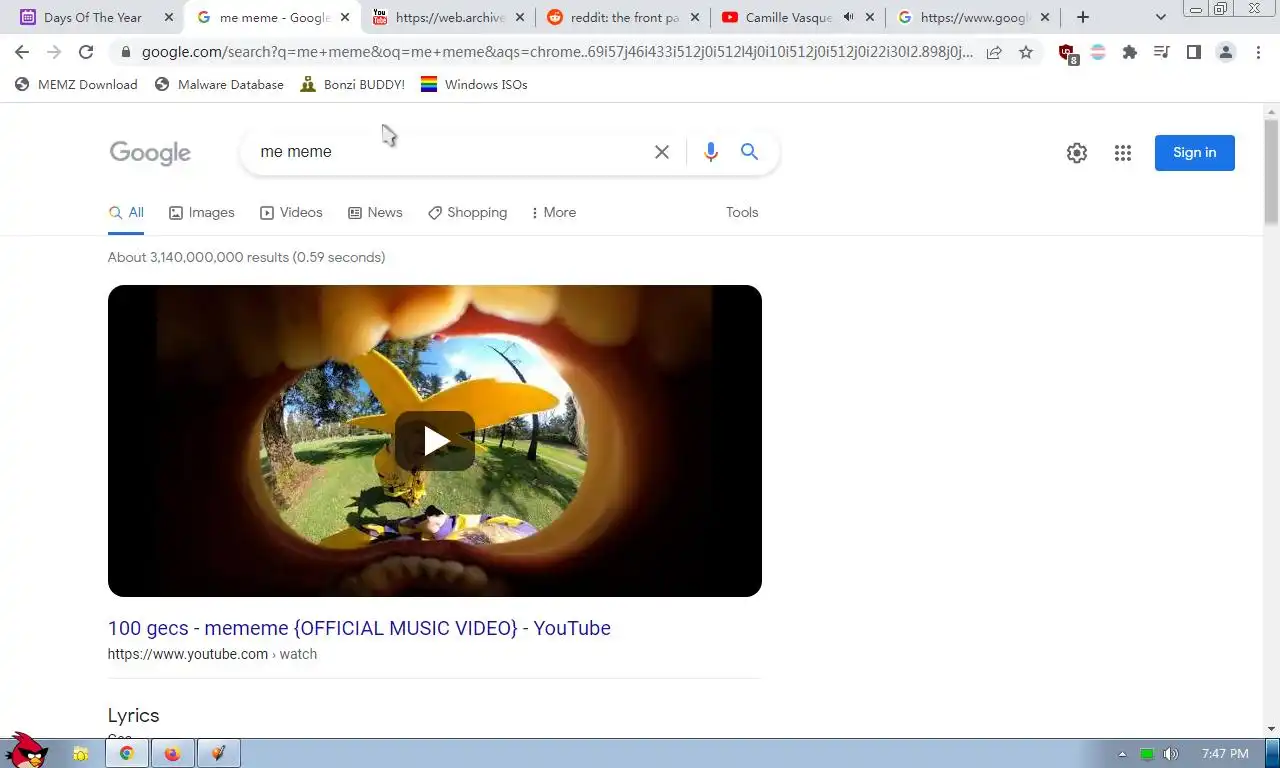This screenshot has width=1280, height=768.
Task: Switch to the Shopping results tab
Action: point(467,213)
